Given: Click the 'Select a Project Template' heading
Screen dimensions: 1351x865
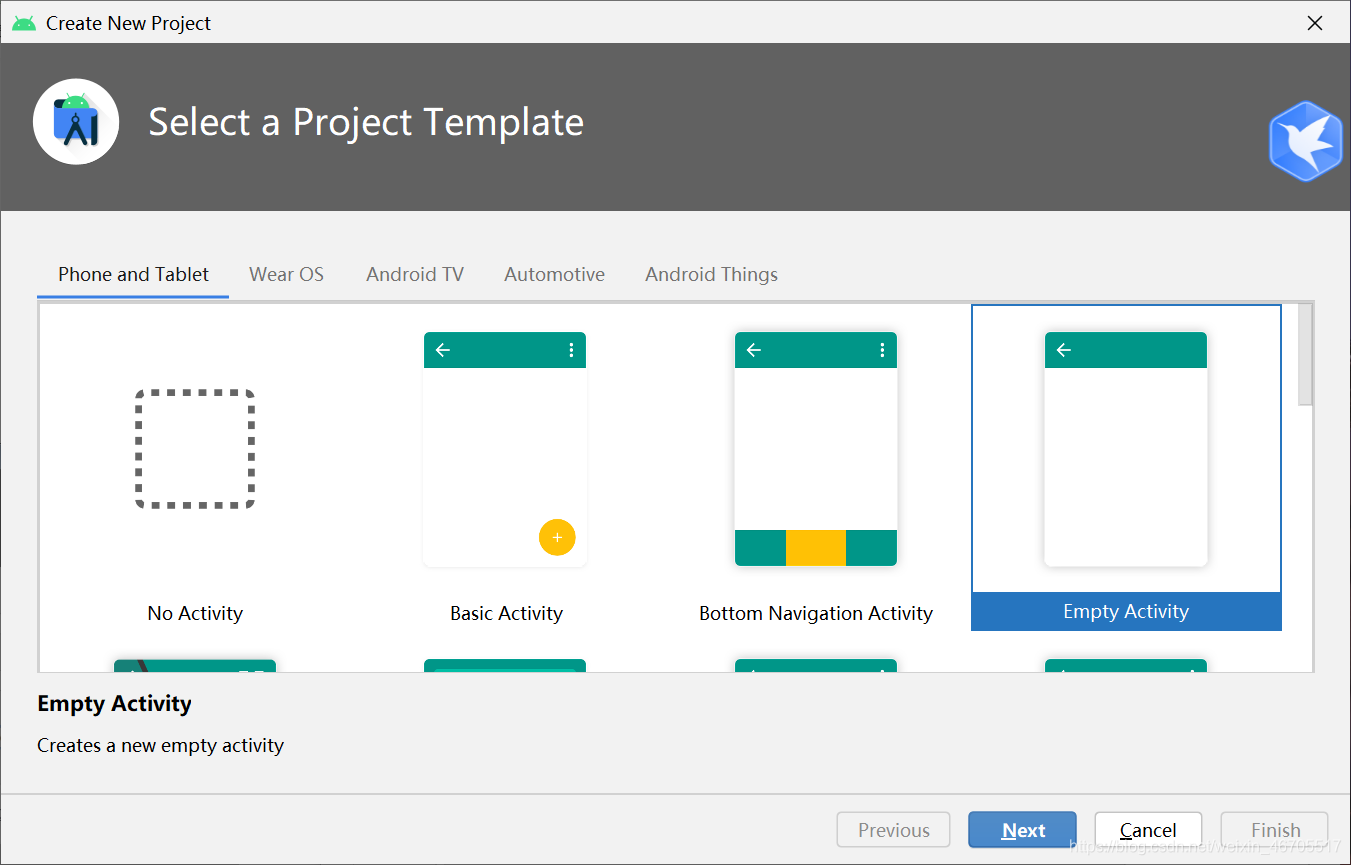Looking at the screenshot, I should 366,122.
